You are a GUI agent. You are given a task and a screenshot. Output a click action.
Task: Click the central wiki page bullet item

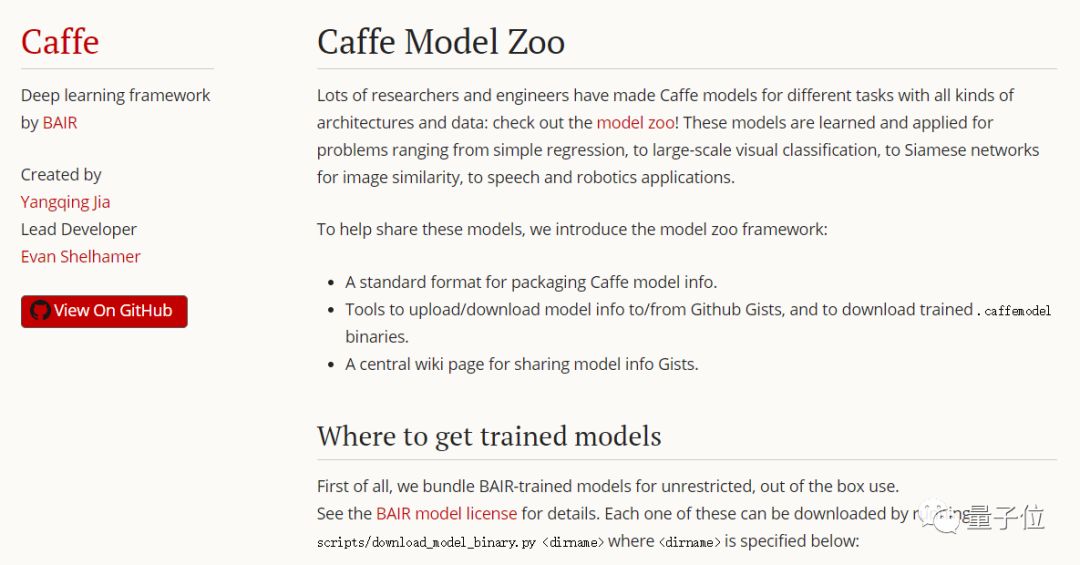point(521,364)
